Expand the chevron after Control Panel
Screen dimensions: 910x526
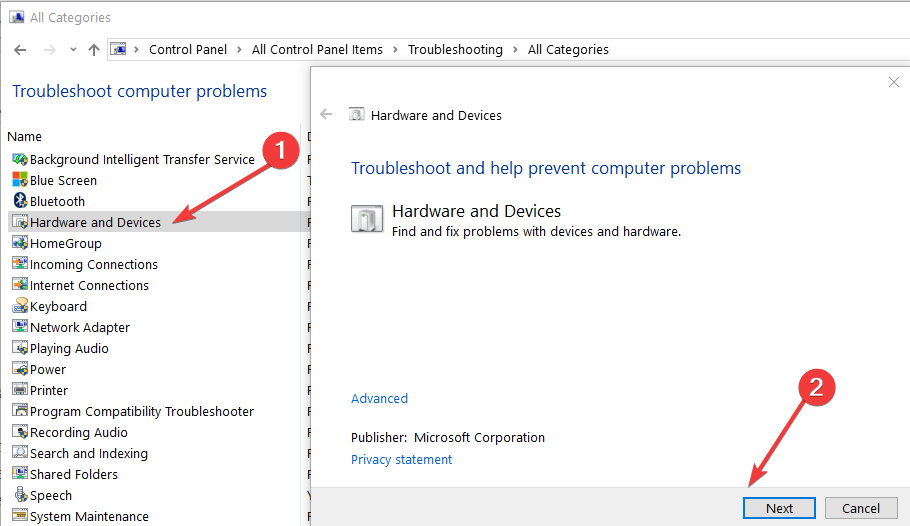click(239, 50)
